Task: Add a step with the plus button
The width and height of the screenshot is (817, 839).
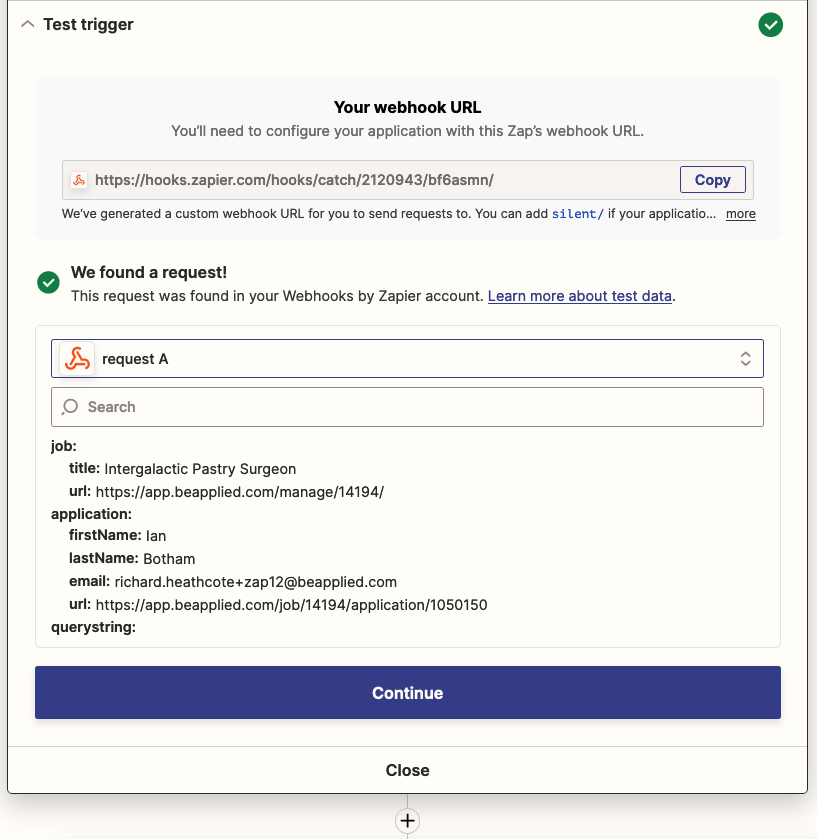Action: tap(408, 821)
